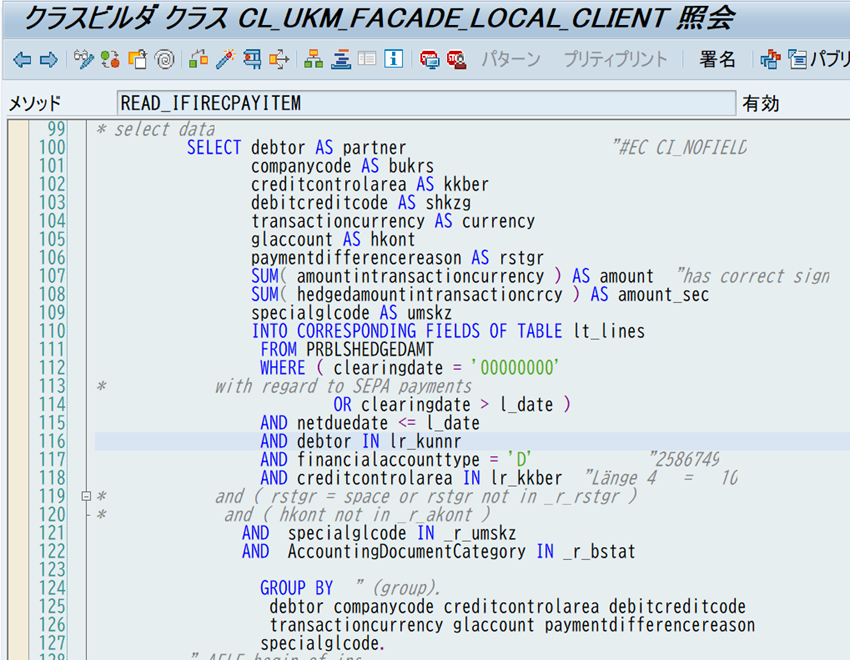The height and width of the screenshot is (660, 850).
Task: Click the spiral Enhance icon
Action: [x=164, y=59]
